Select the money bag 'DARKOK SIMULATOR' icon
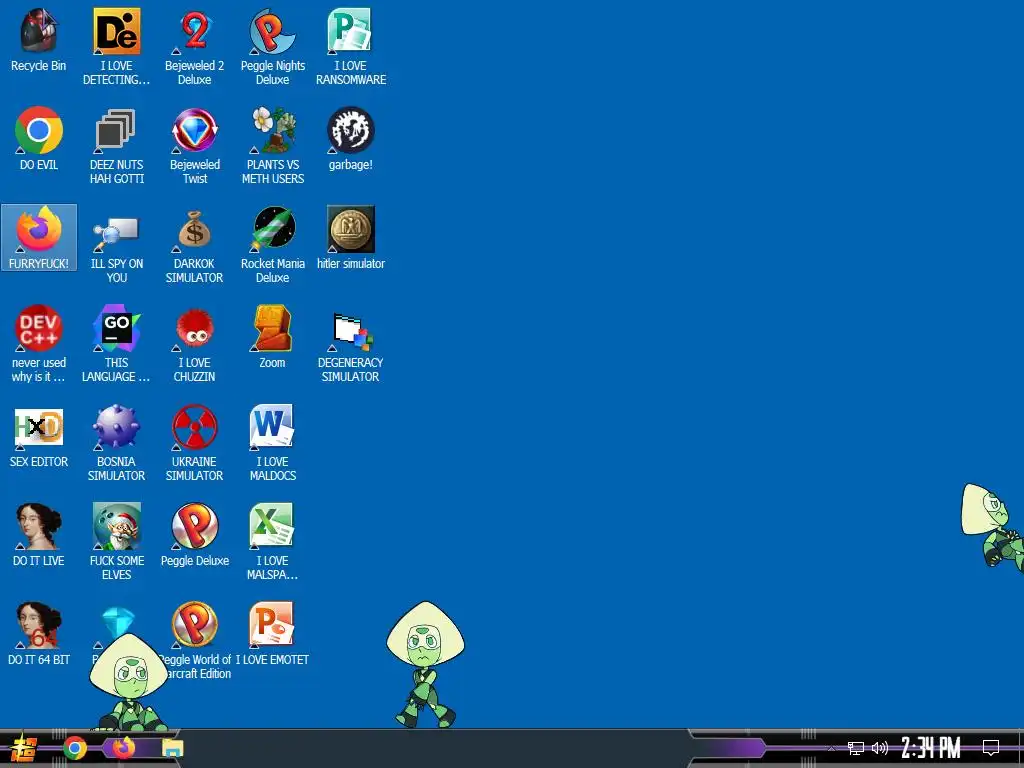The height and width of the screenshot is (768, 1024). [x=195, y=245]
